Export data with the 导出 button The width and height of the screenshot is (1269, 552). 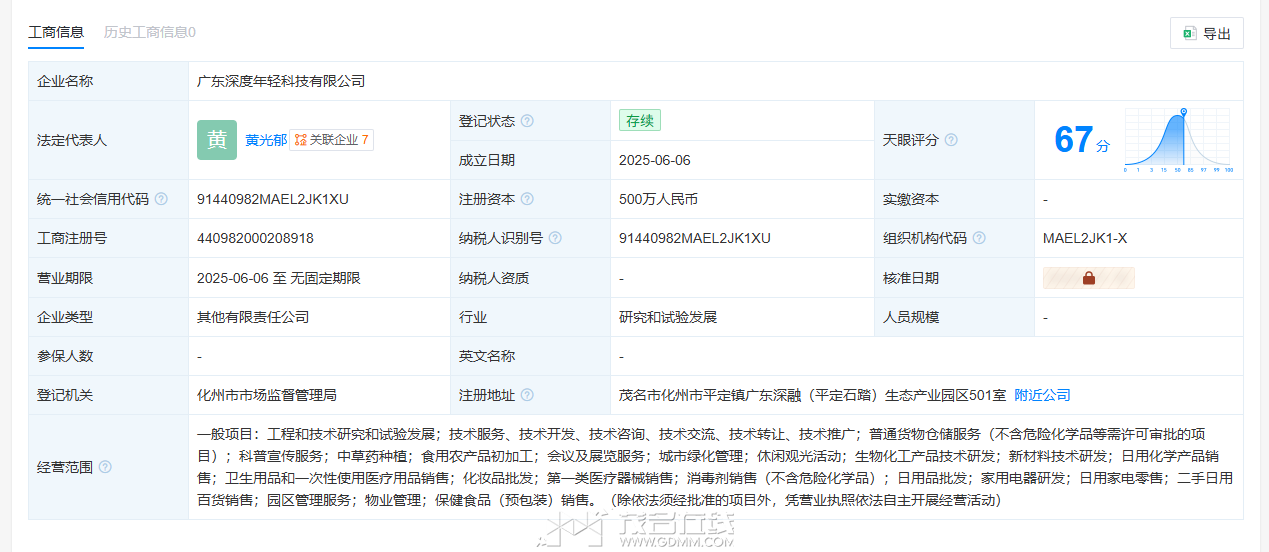click(1206, 33)
